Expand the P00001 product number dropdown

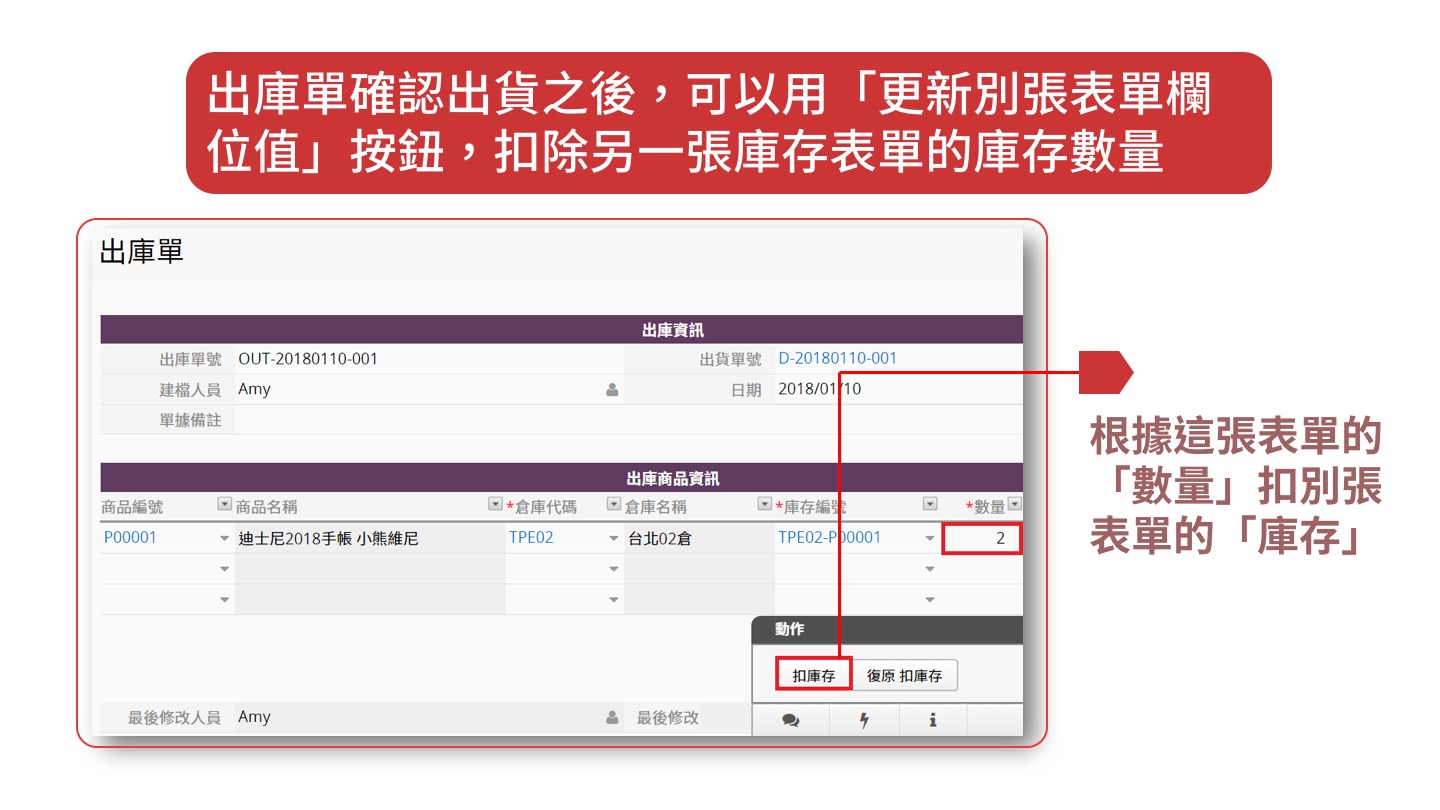point(224,539)
